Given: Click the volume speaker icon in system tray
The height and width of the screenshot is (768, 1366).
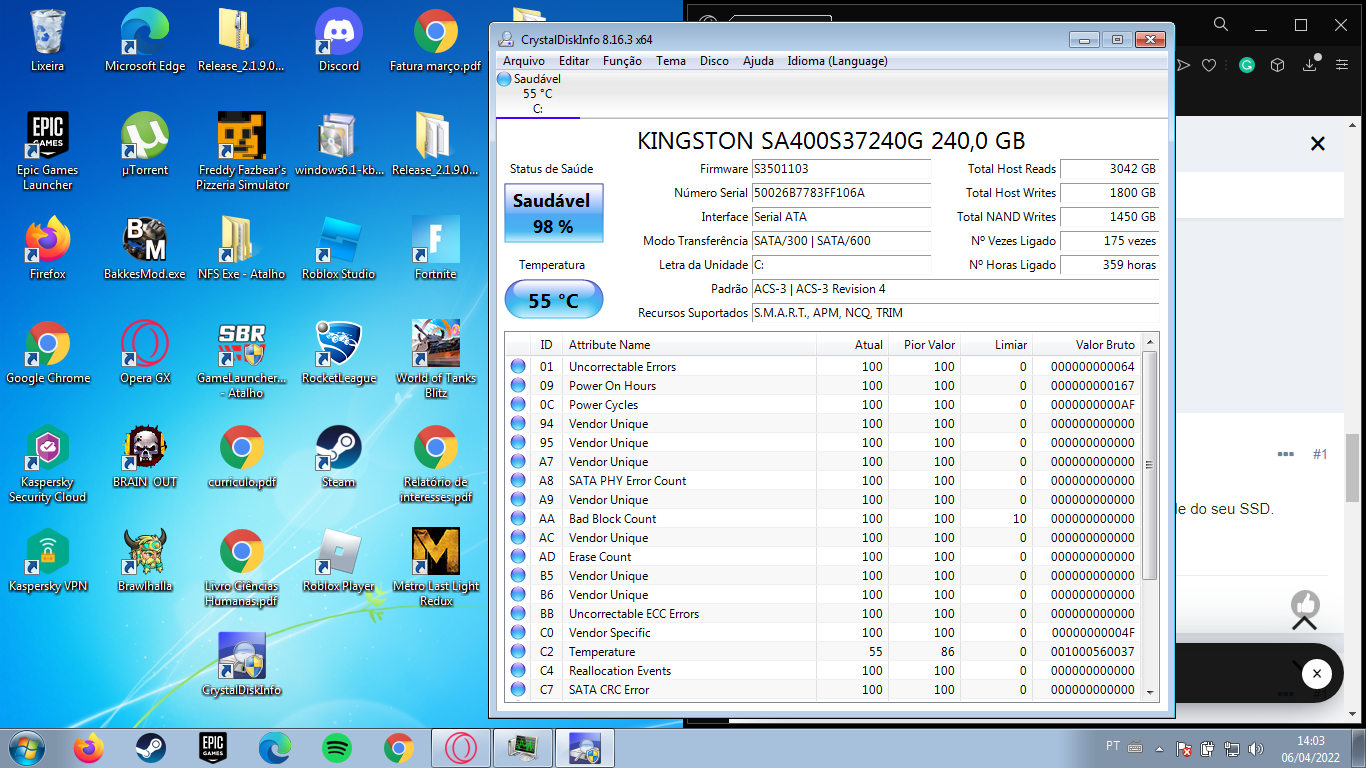Looking at the screenshot, I should click(1255, 748).
